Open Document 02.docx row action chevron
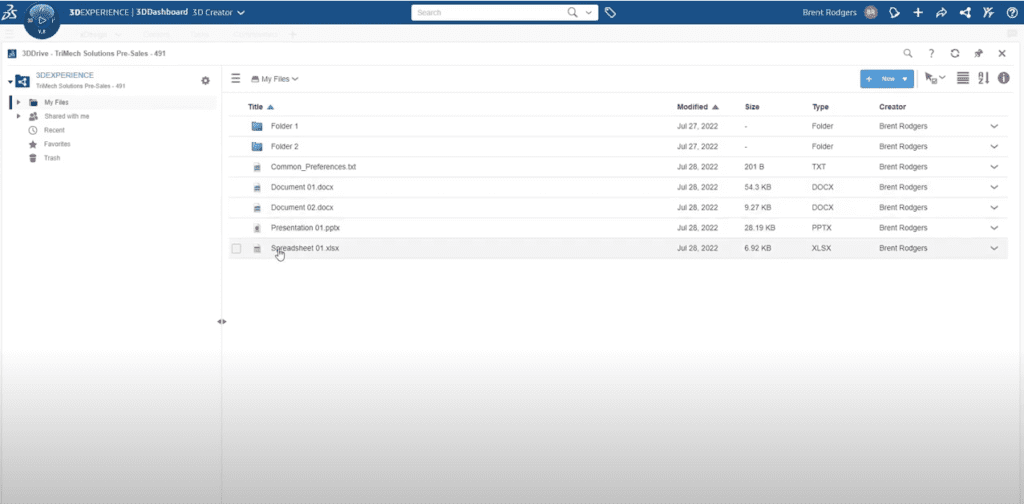The image size is (1024, 504). point(995,208)
